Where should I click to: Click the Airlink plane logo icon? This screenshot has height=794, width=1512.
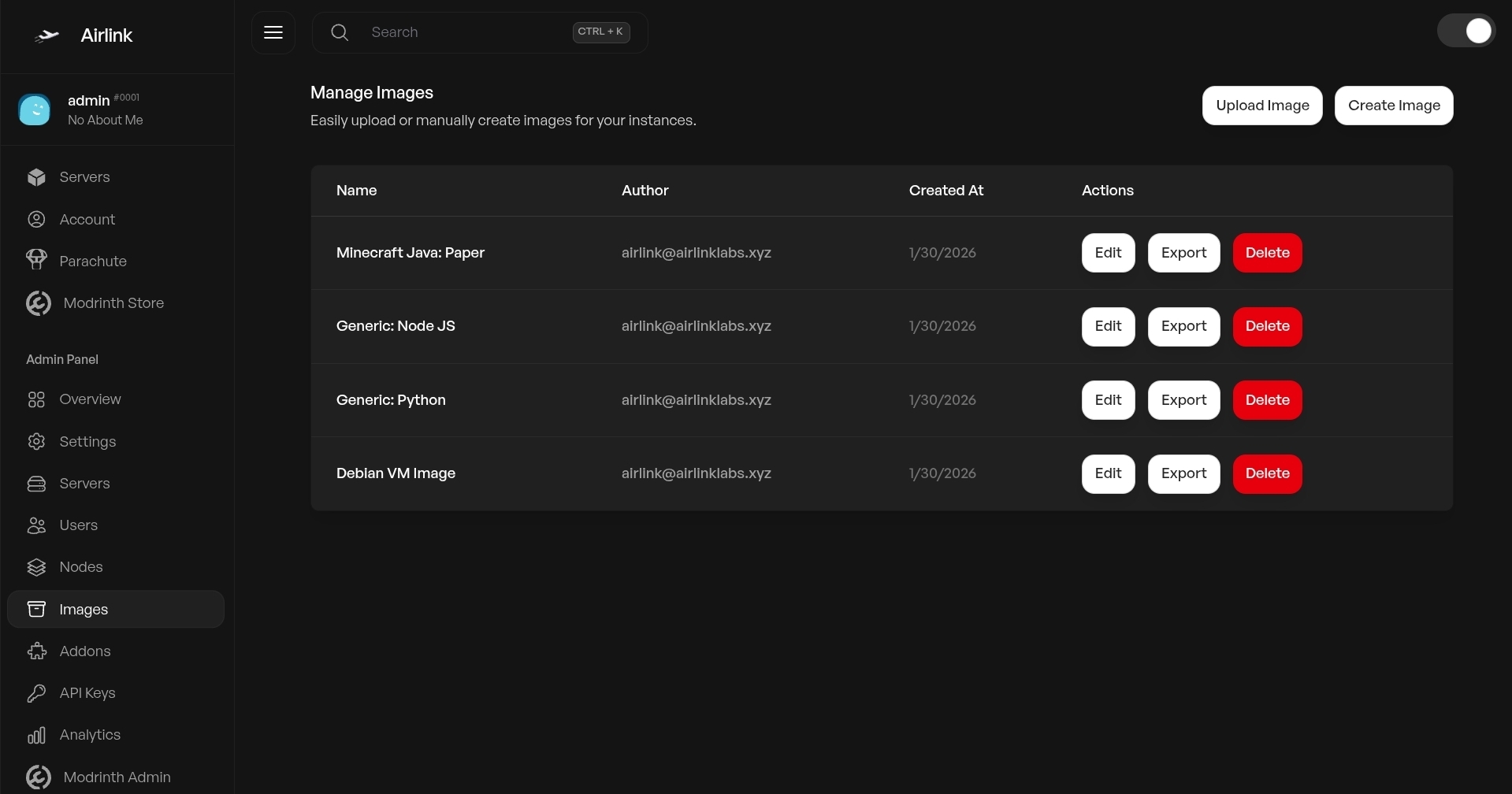pos(47,35)
